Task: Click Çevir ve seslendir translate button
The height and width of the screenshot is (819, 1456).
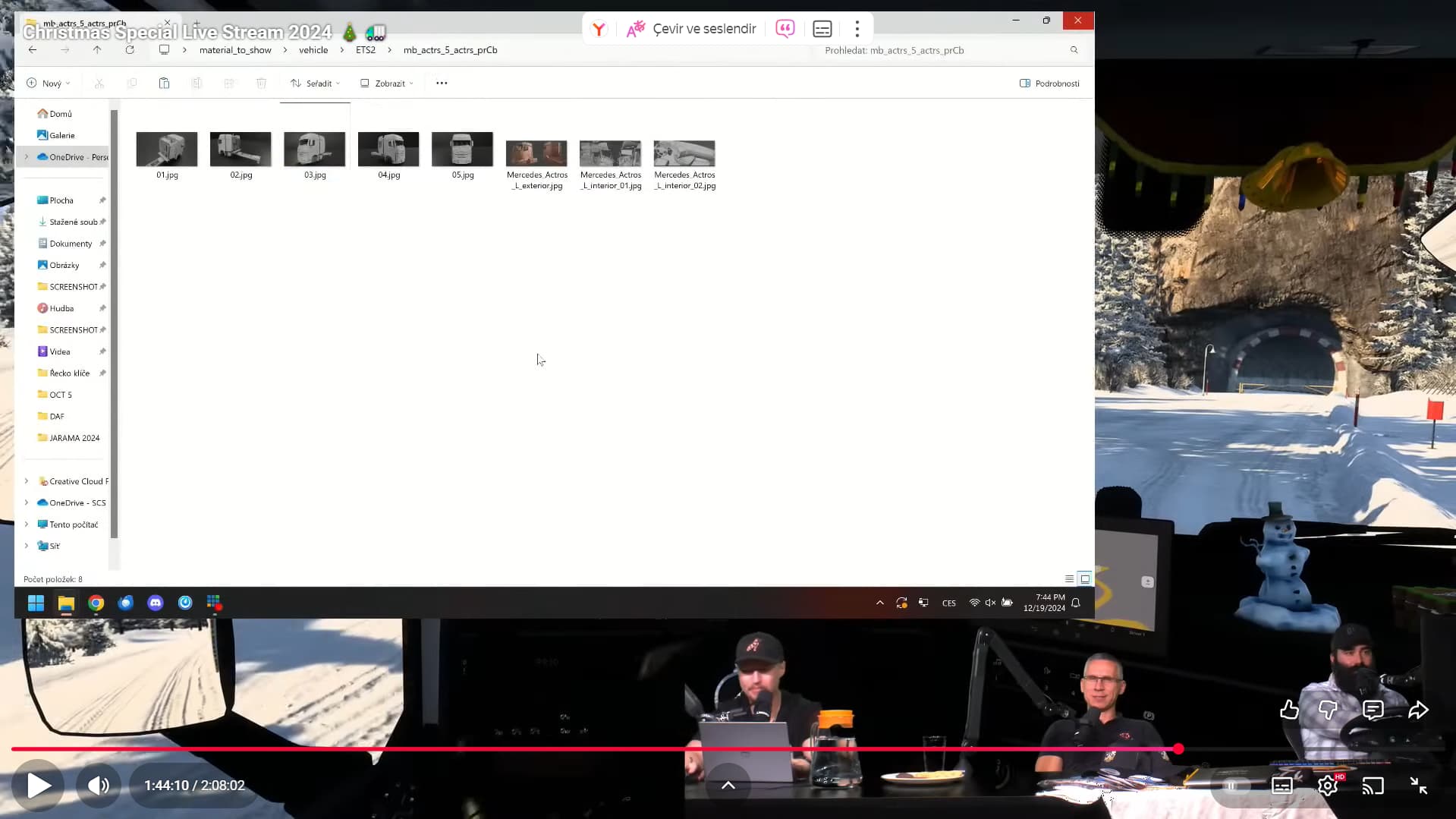Action: (691, 29)
